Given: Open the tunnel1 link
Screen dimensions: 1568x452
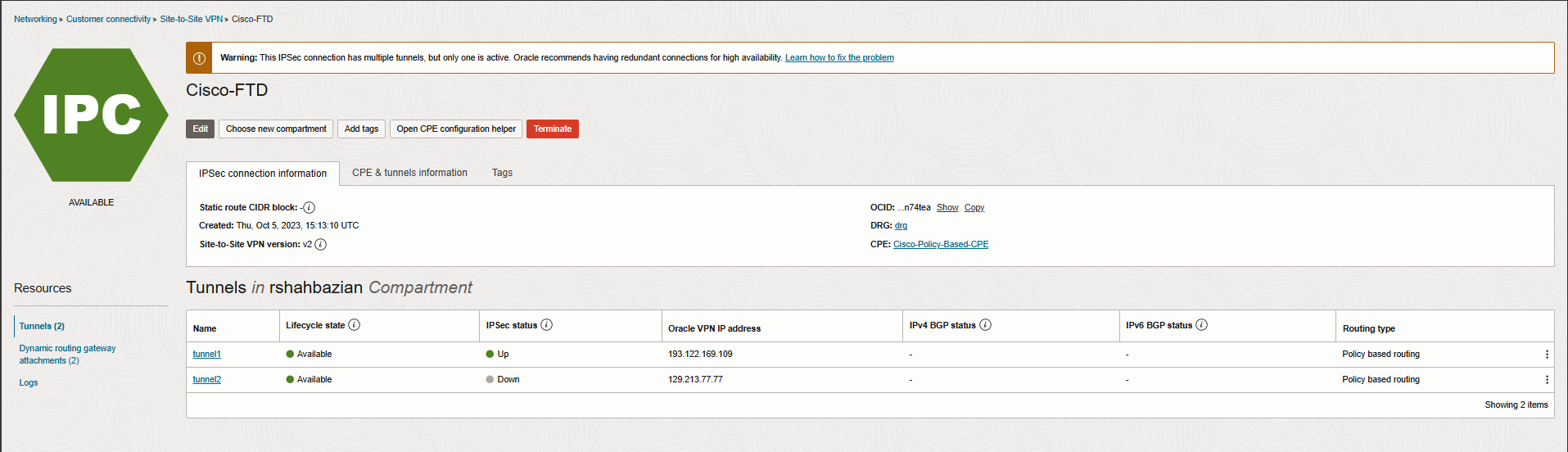Looking at the screenshot, I should point(206,355).
